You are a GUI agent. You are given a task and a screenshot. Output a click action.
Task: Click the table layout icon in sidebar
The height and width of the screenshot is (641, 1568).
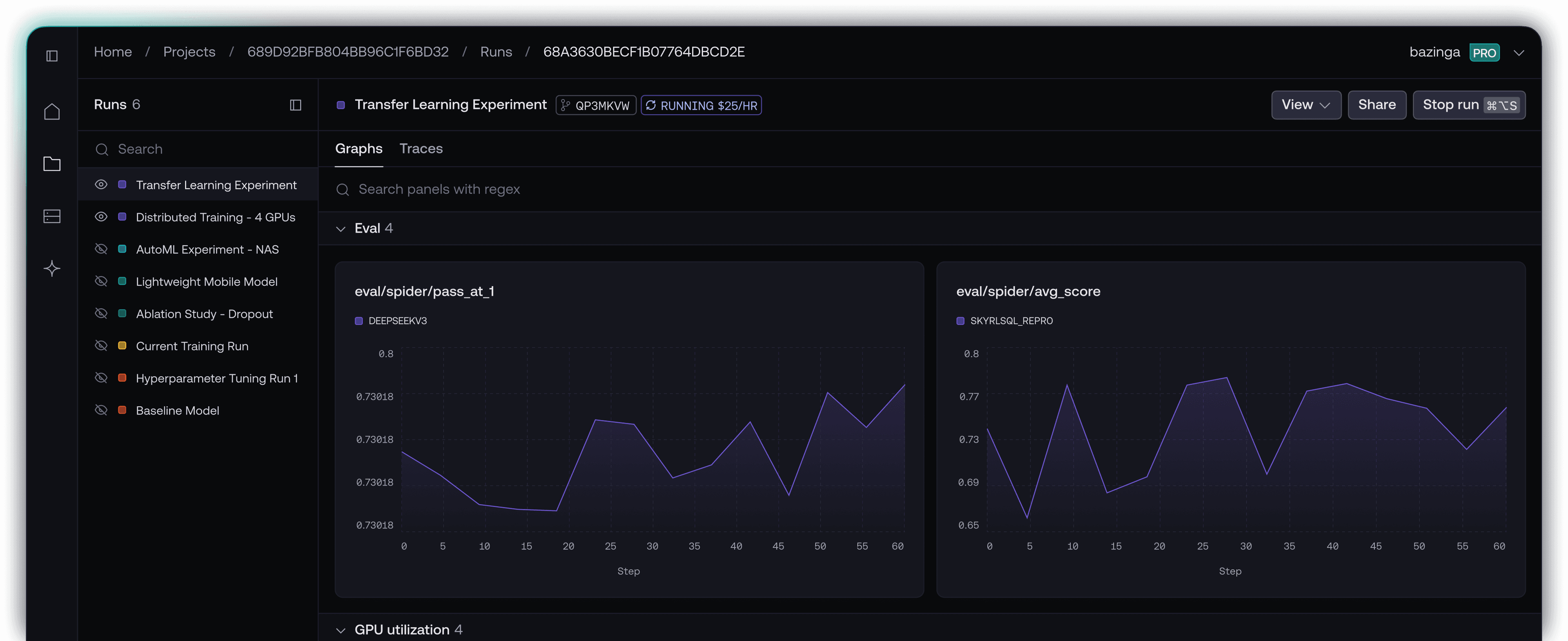tap(52, 216)
